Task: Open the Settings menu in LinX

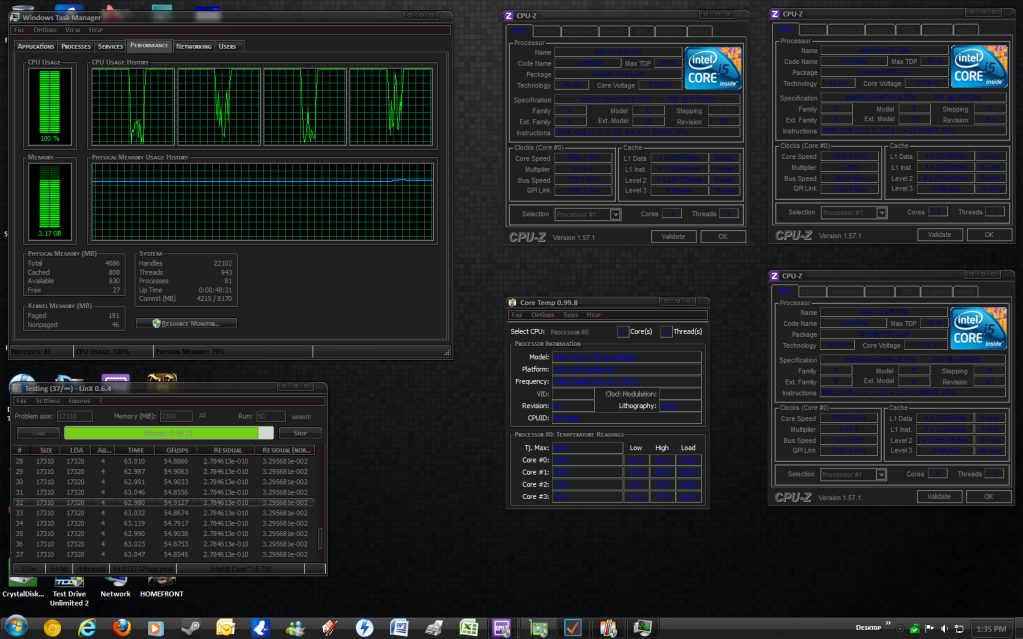Action: point(48,401)
